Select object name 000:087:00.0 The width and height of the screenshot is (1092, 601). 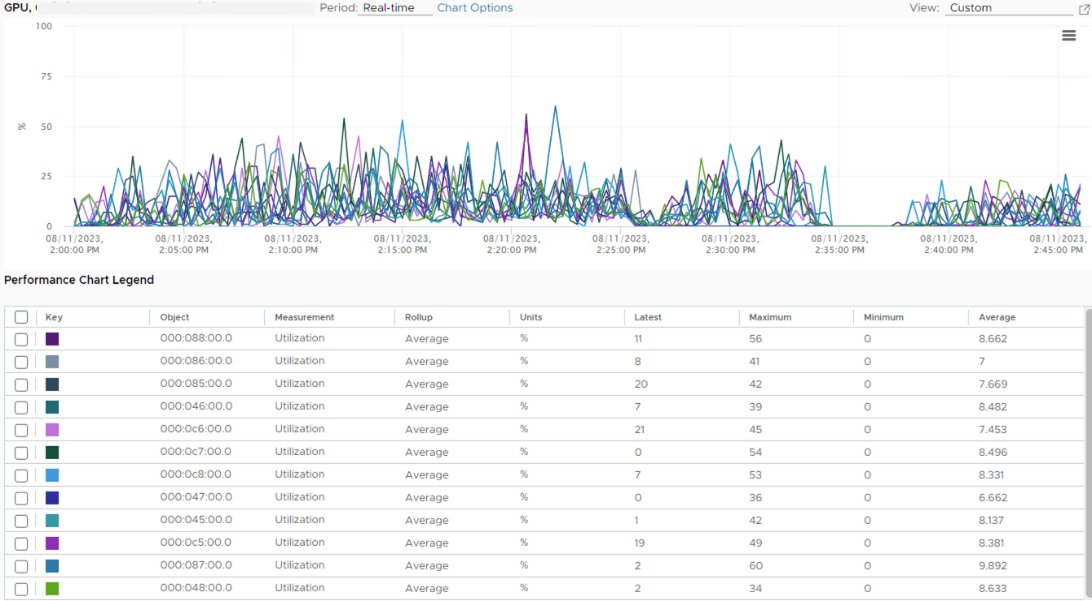(x=196, y=565)
